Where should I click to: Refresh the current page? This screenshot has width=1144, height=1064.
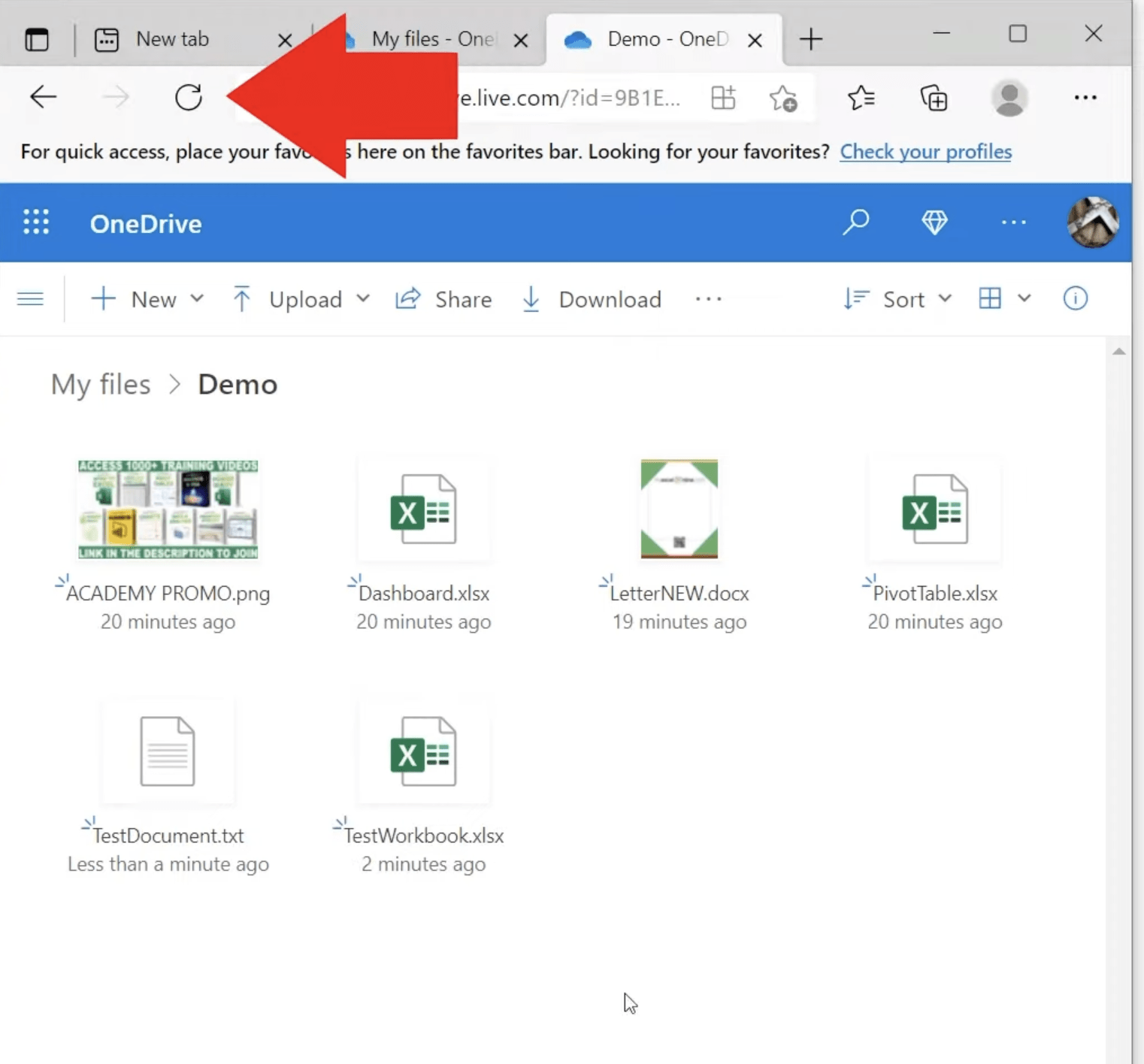point(188,97)
